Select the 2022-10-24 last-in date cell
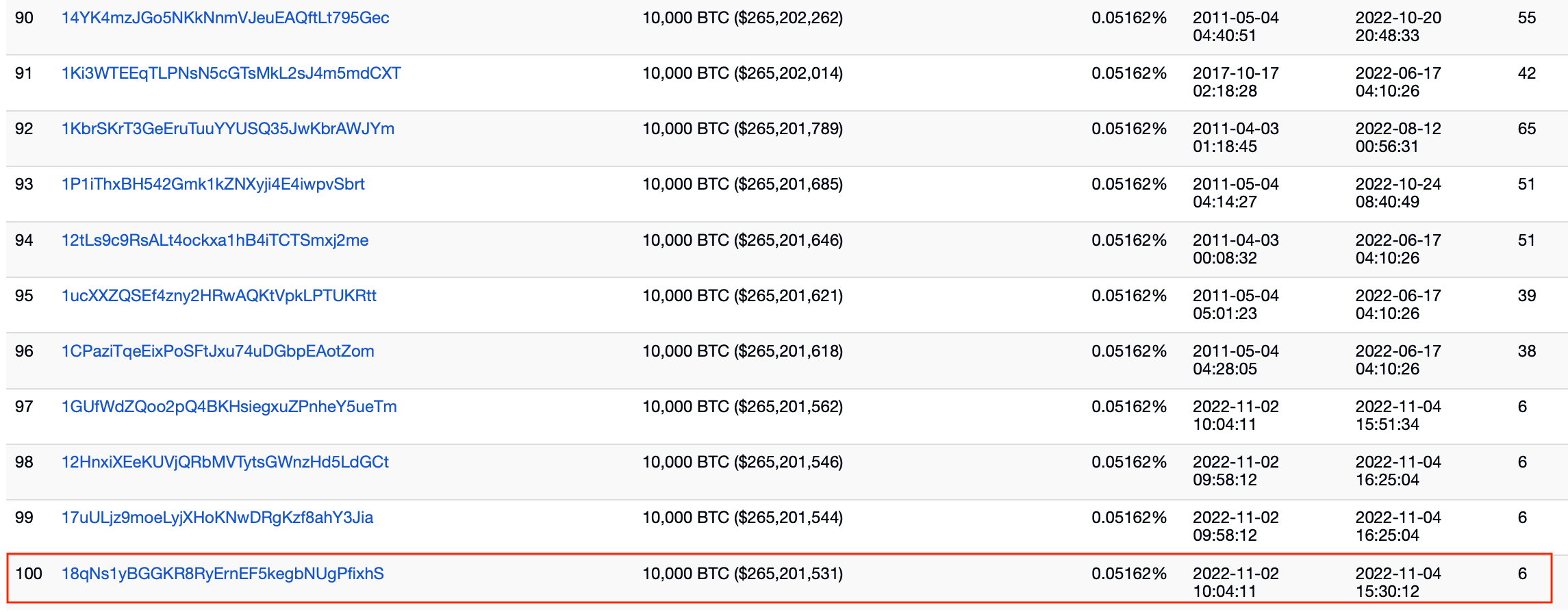The height and width of the screenshot is (612, 1568). (x=1398, y=193)
